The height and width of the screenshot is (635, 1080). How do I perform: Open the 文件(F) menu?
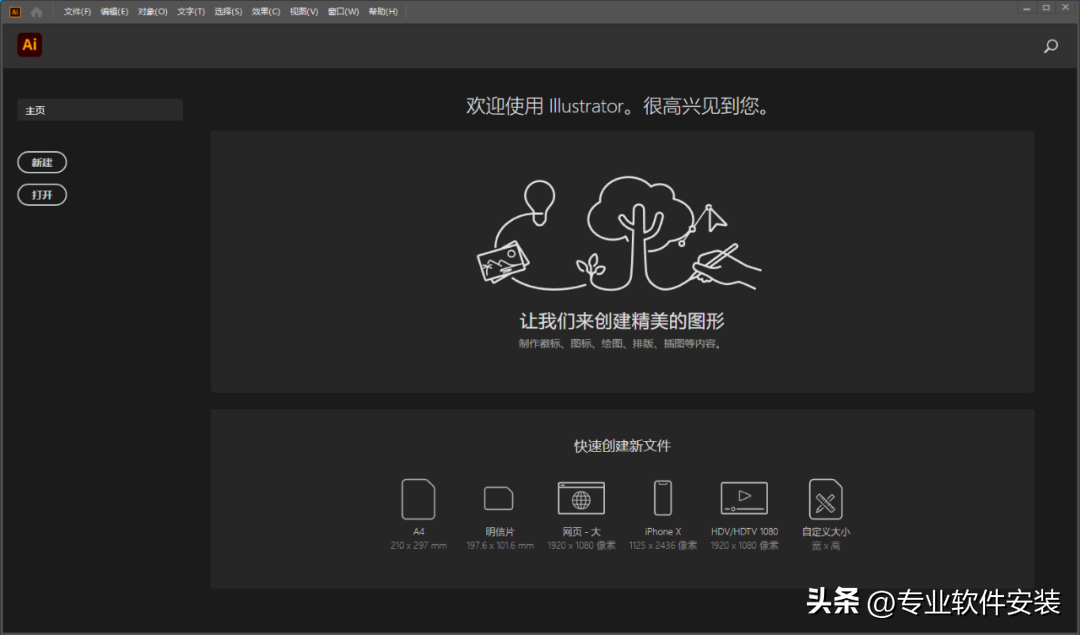[77, 12]
